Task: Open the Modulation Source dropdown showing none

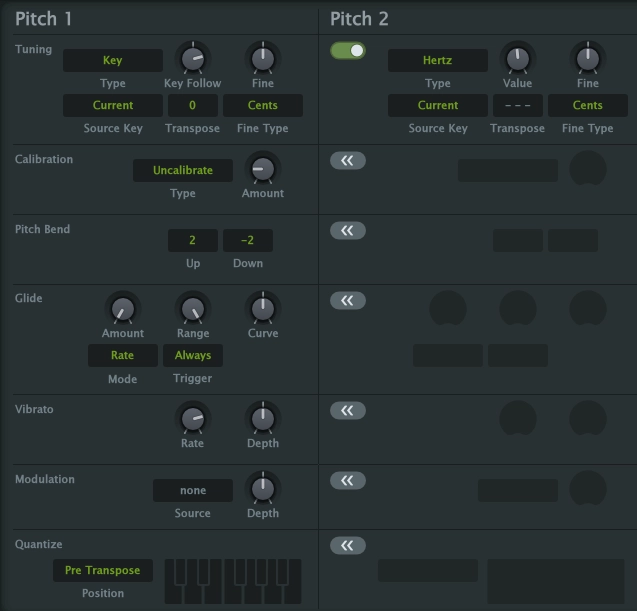Action: (193, 491)
